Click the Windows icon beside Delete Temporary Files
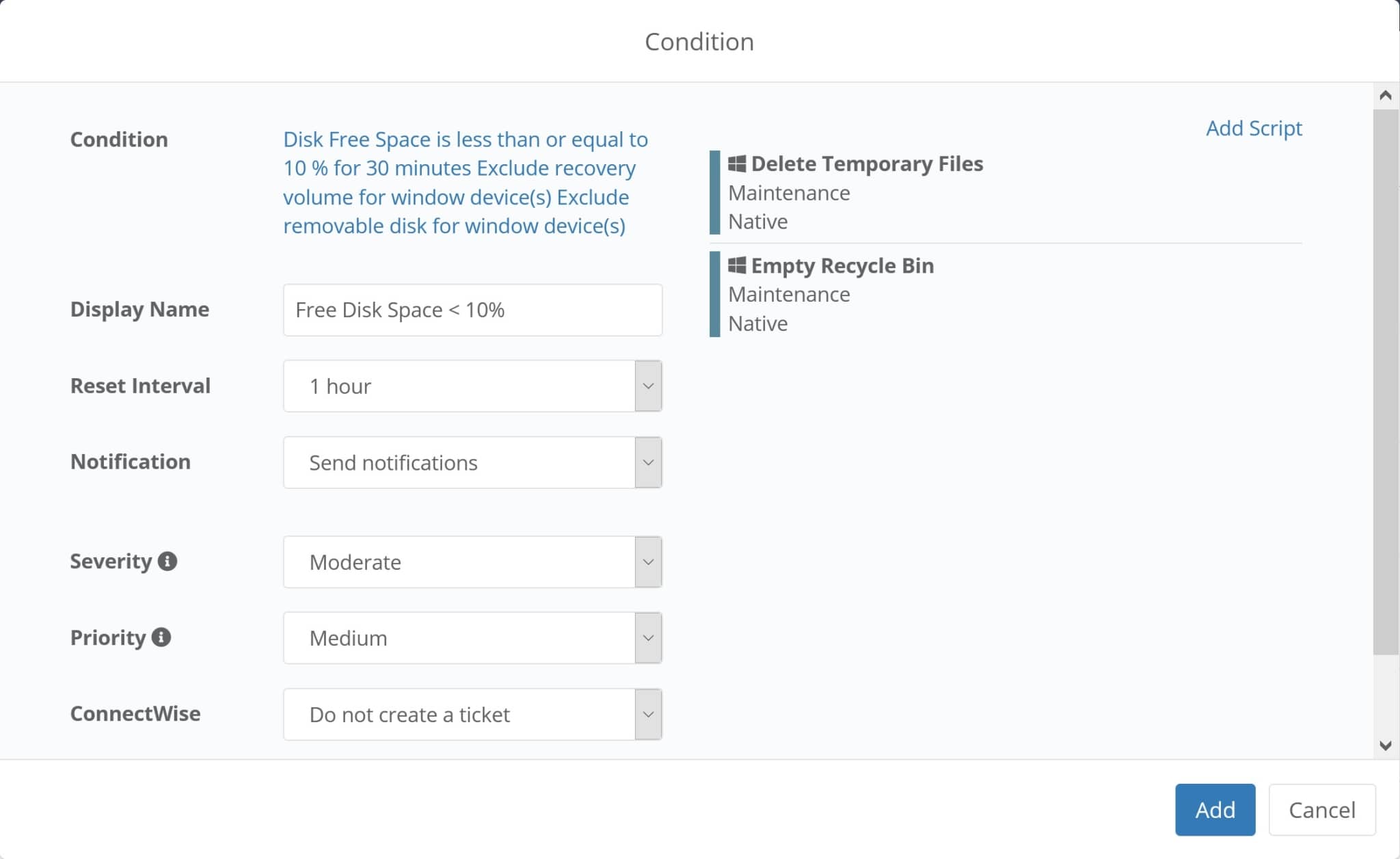 pyautogui.click(x=736, y=163)
